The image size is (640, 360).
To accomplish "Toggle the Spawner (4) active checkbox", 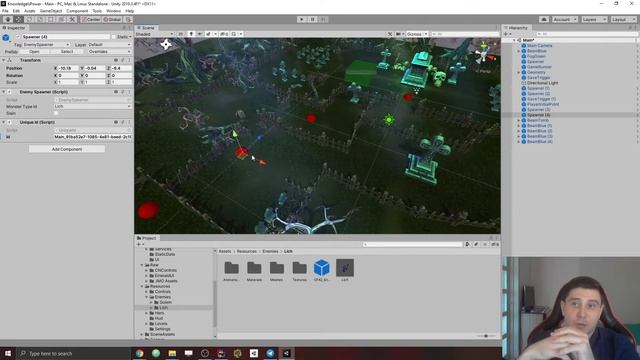I will coord(18,37).
